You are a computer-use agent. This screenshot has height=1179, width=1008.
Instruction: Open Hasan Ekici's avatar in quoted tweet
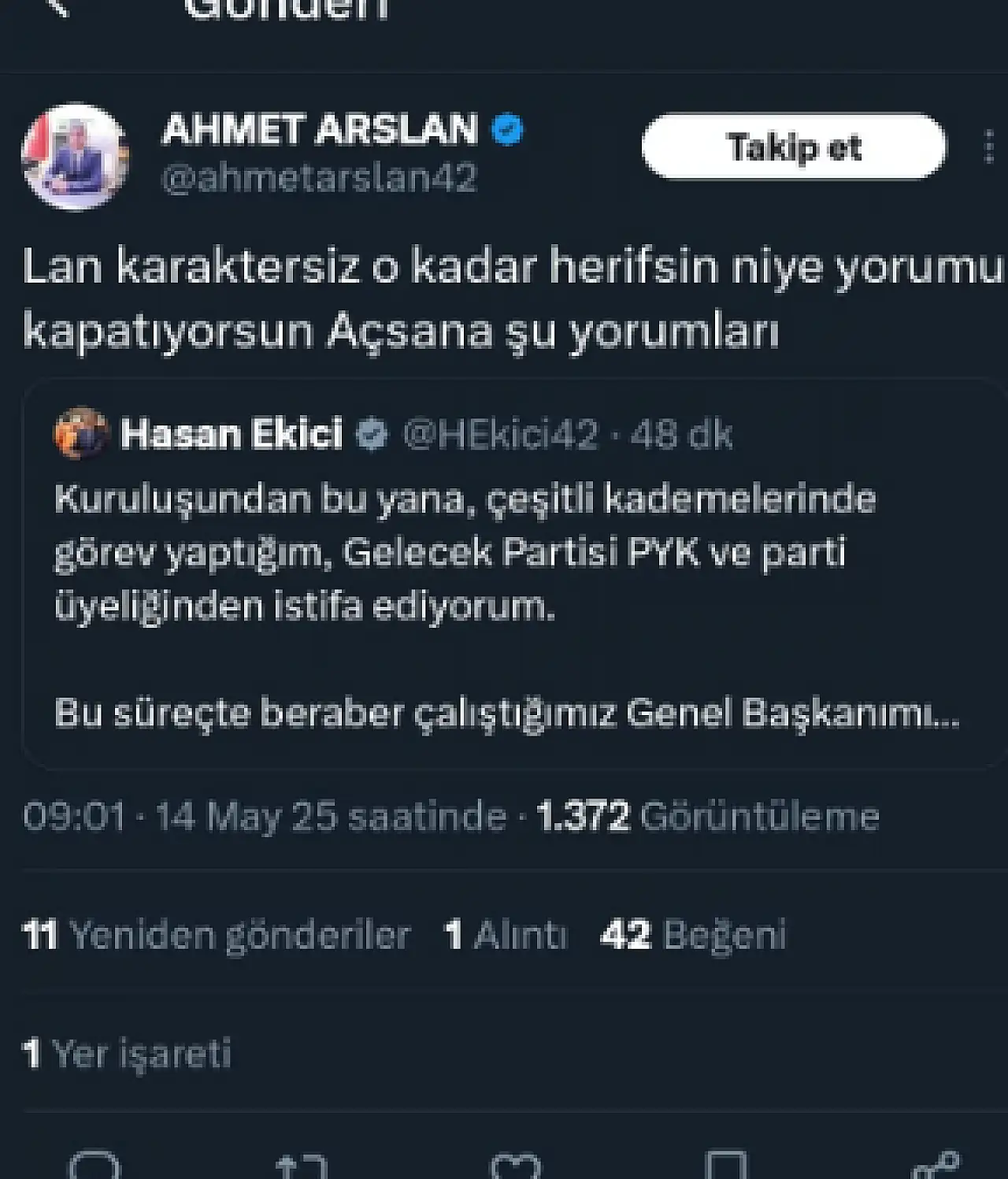pos(81,433)
